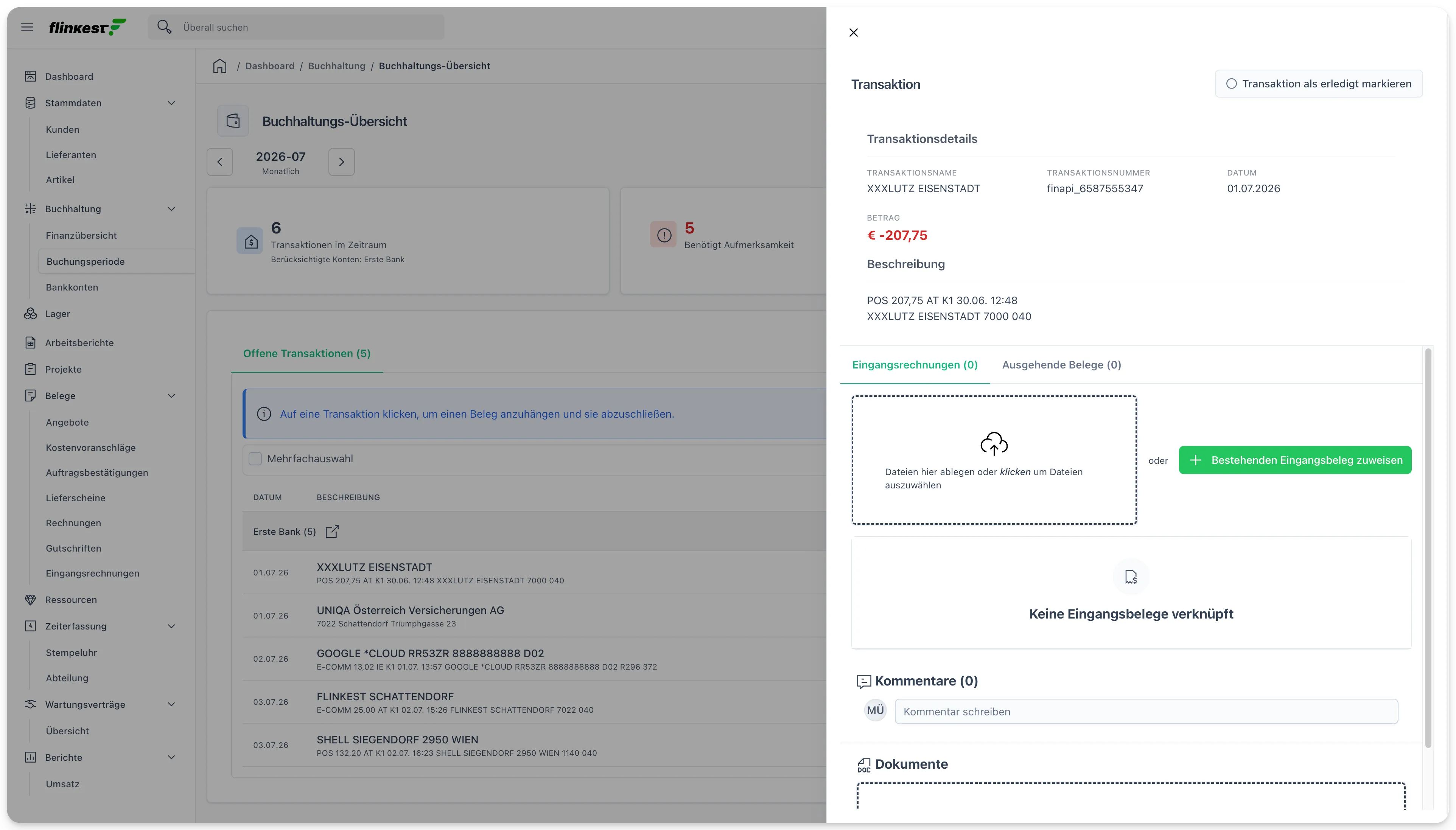Click the MÜ user avatar
Image resolution: width=1456 pixels, height=830 pixels.
(875, 710)
